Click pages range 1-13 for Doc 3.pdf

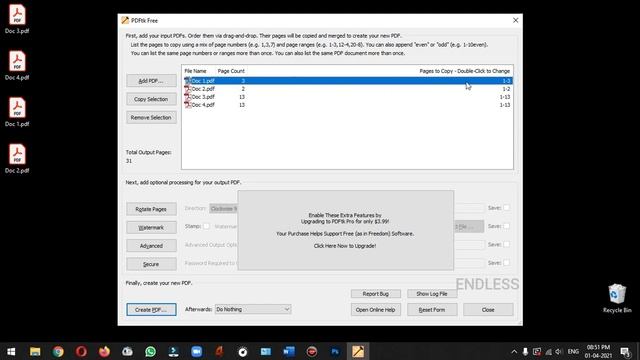tap(505, 97)
